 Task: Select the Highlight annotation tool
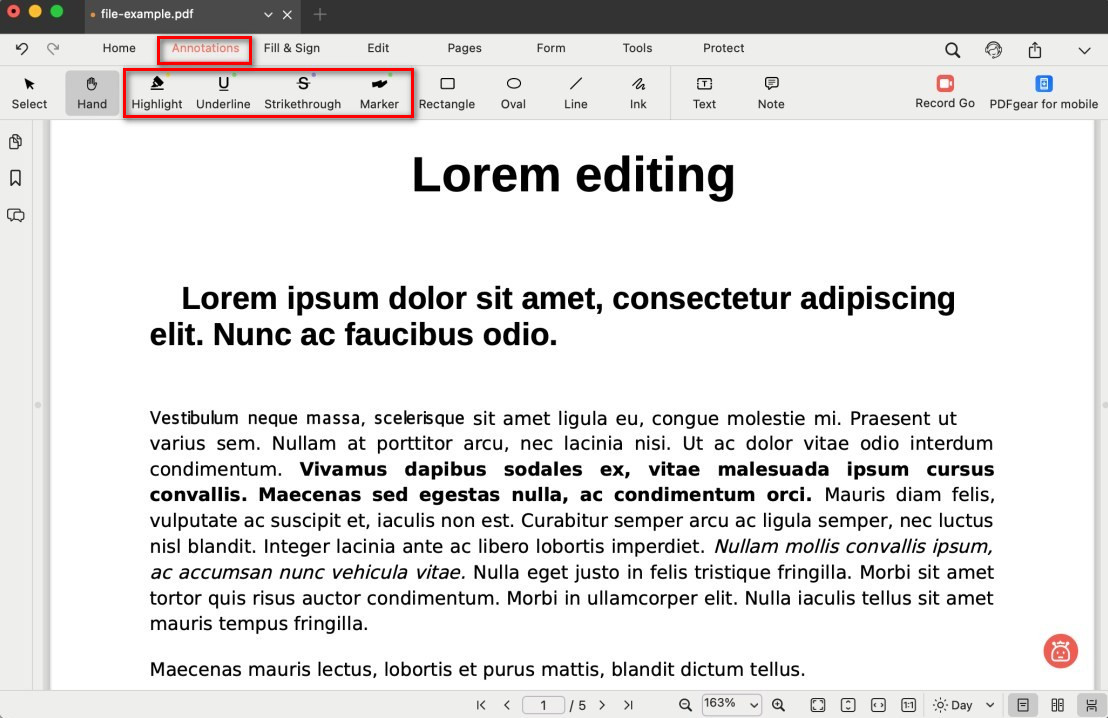[x=157, y=93]
